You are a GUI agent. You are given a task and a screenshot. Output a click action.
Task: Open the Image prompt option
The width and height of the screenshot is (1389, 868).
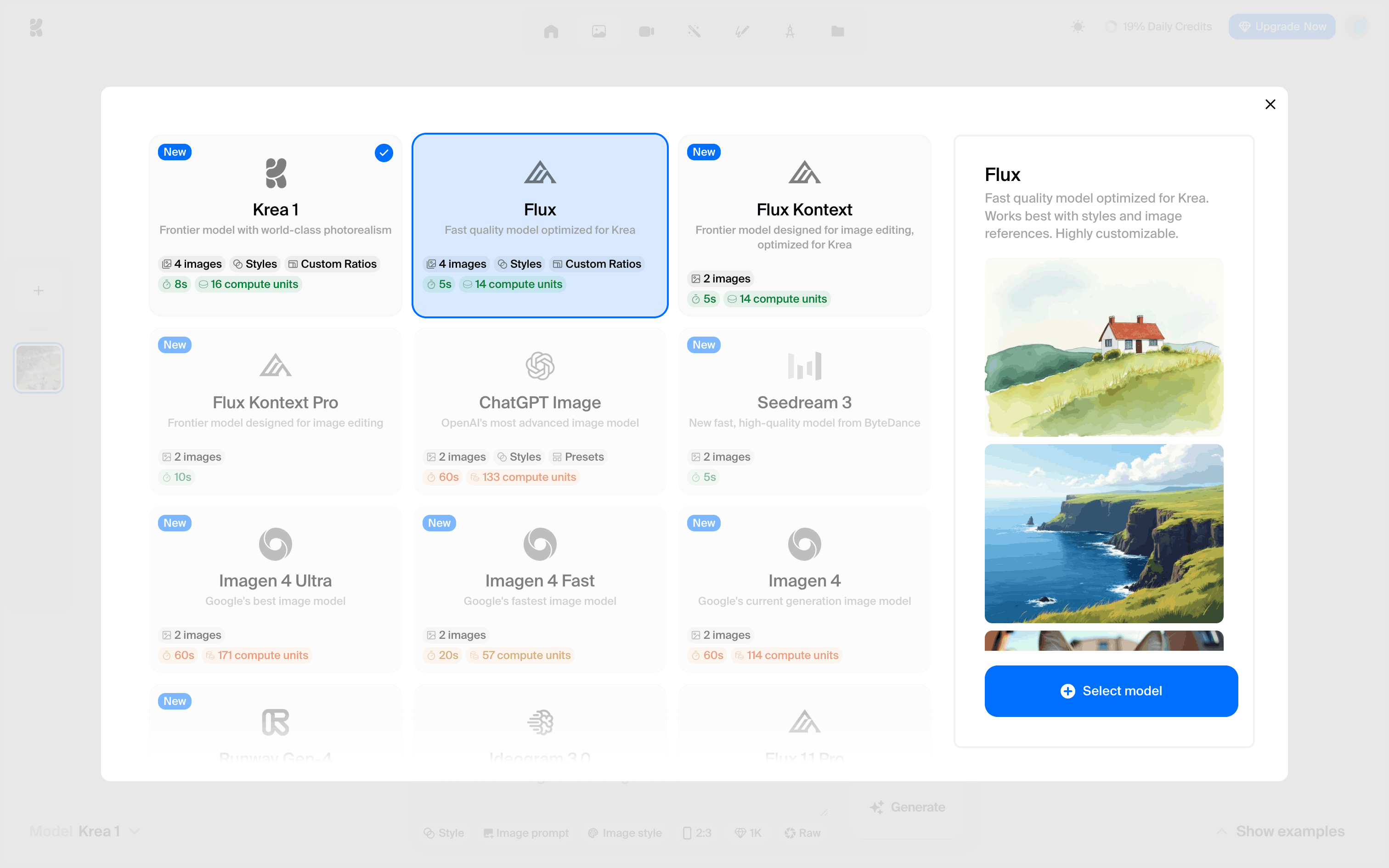[526, 833]
